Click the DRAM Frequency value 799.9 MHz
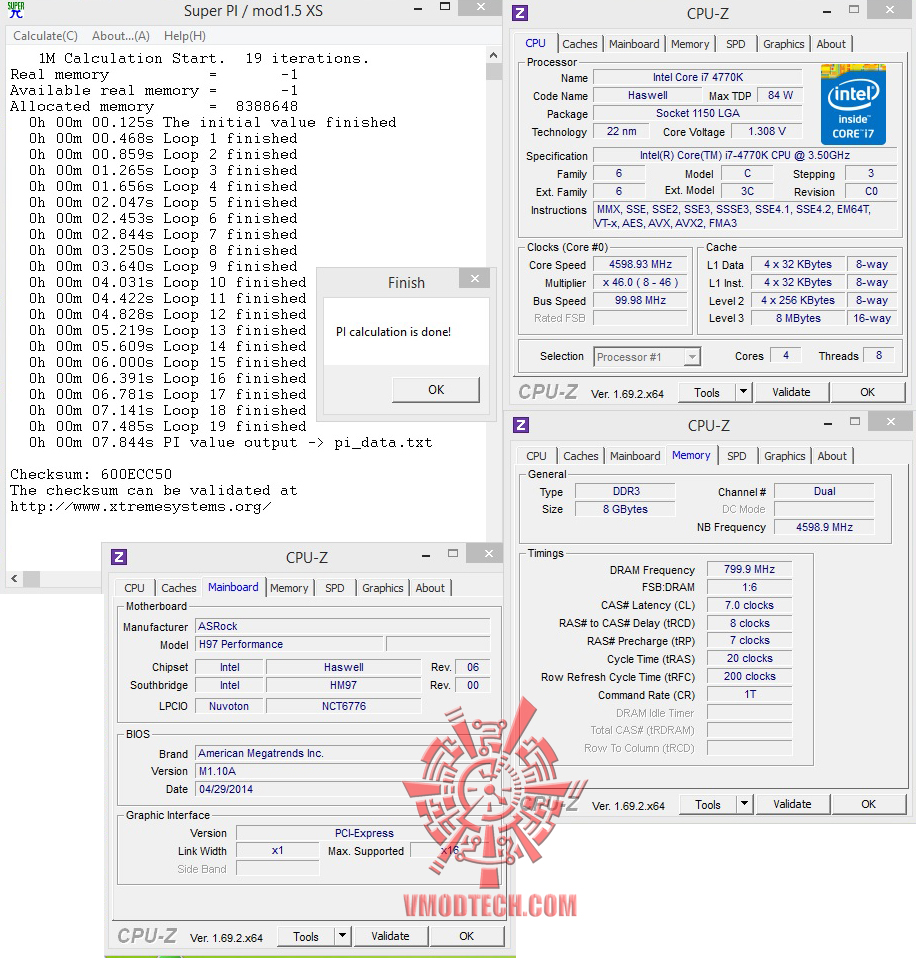 749,569
